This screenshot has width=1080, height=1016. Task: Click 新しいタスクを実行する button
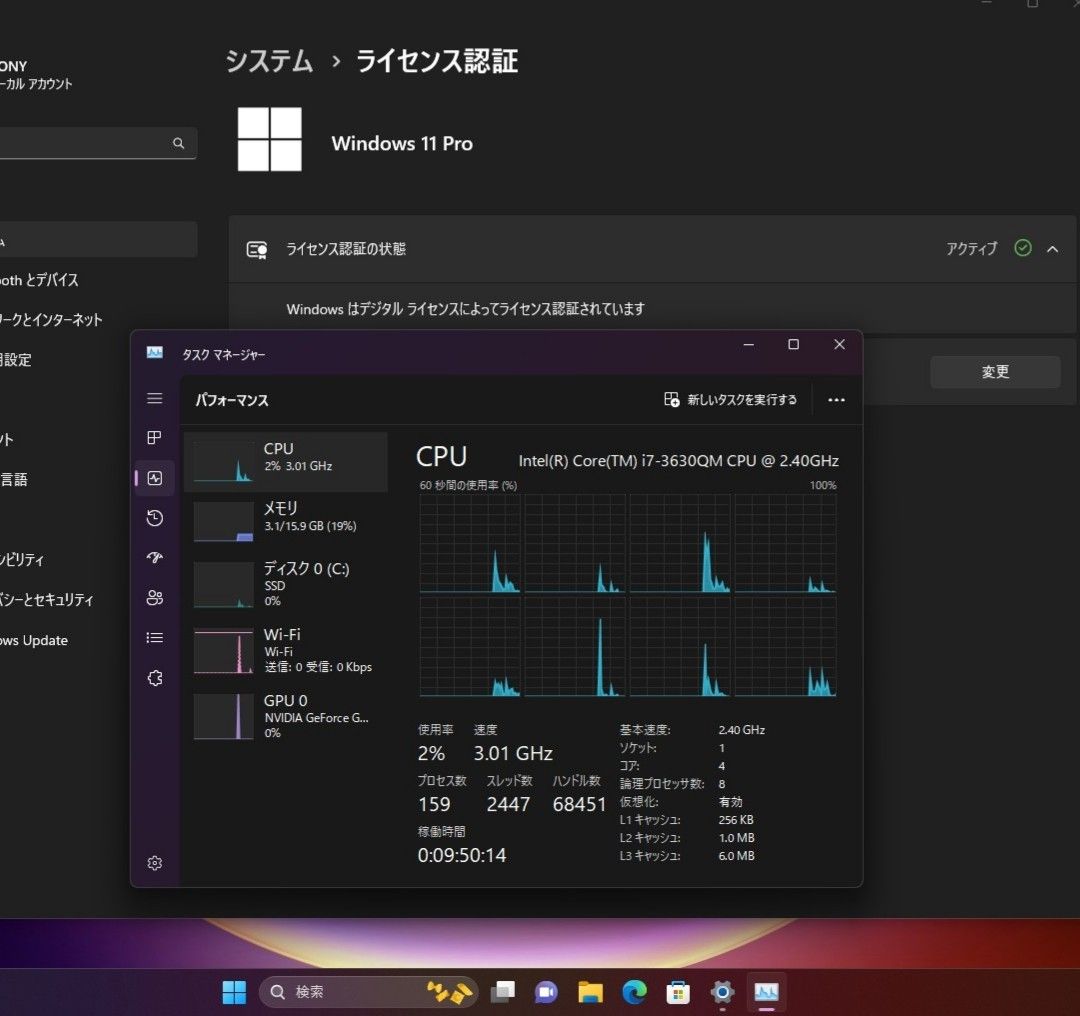pos(731,400)
